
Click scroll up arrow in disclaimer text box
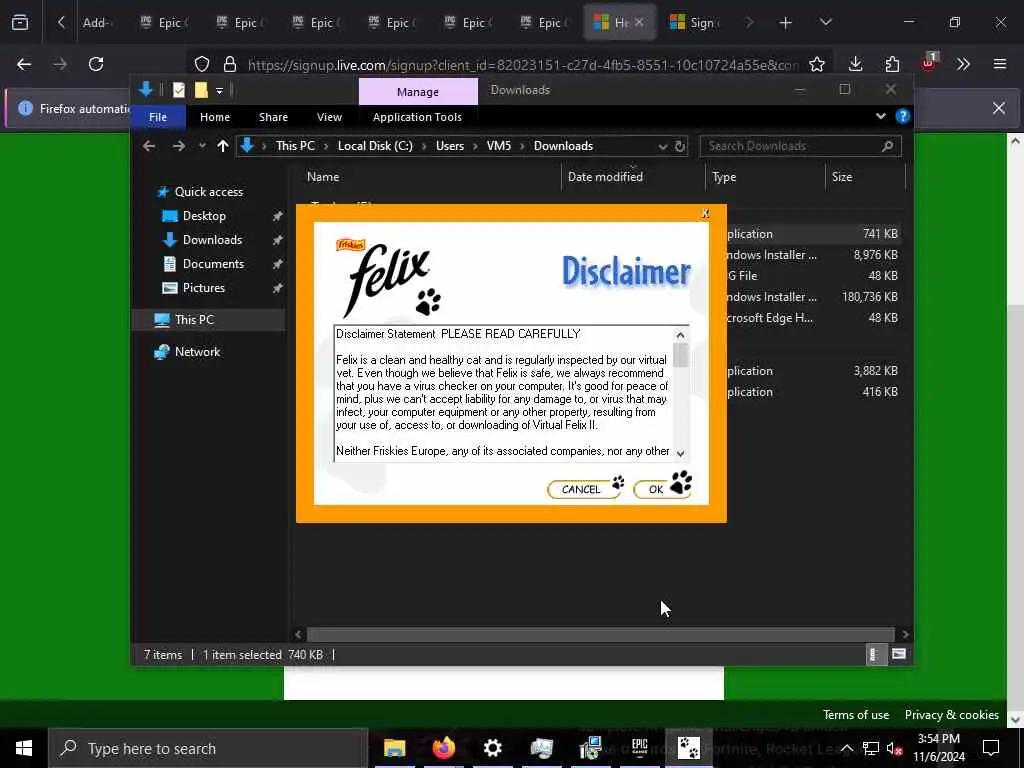pyautogui.click(x=680, y=335)
